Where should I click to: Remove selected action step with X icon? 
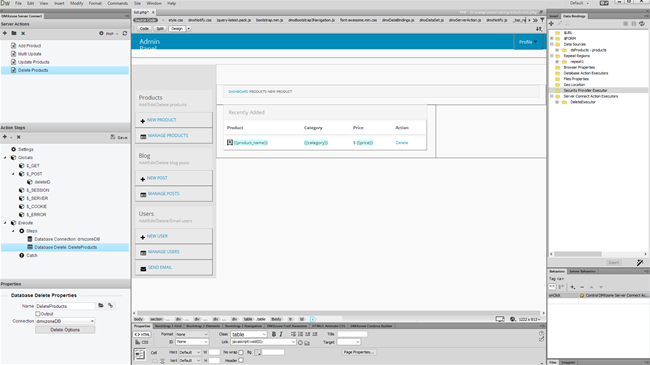point(19,137)
